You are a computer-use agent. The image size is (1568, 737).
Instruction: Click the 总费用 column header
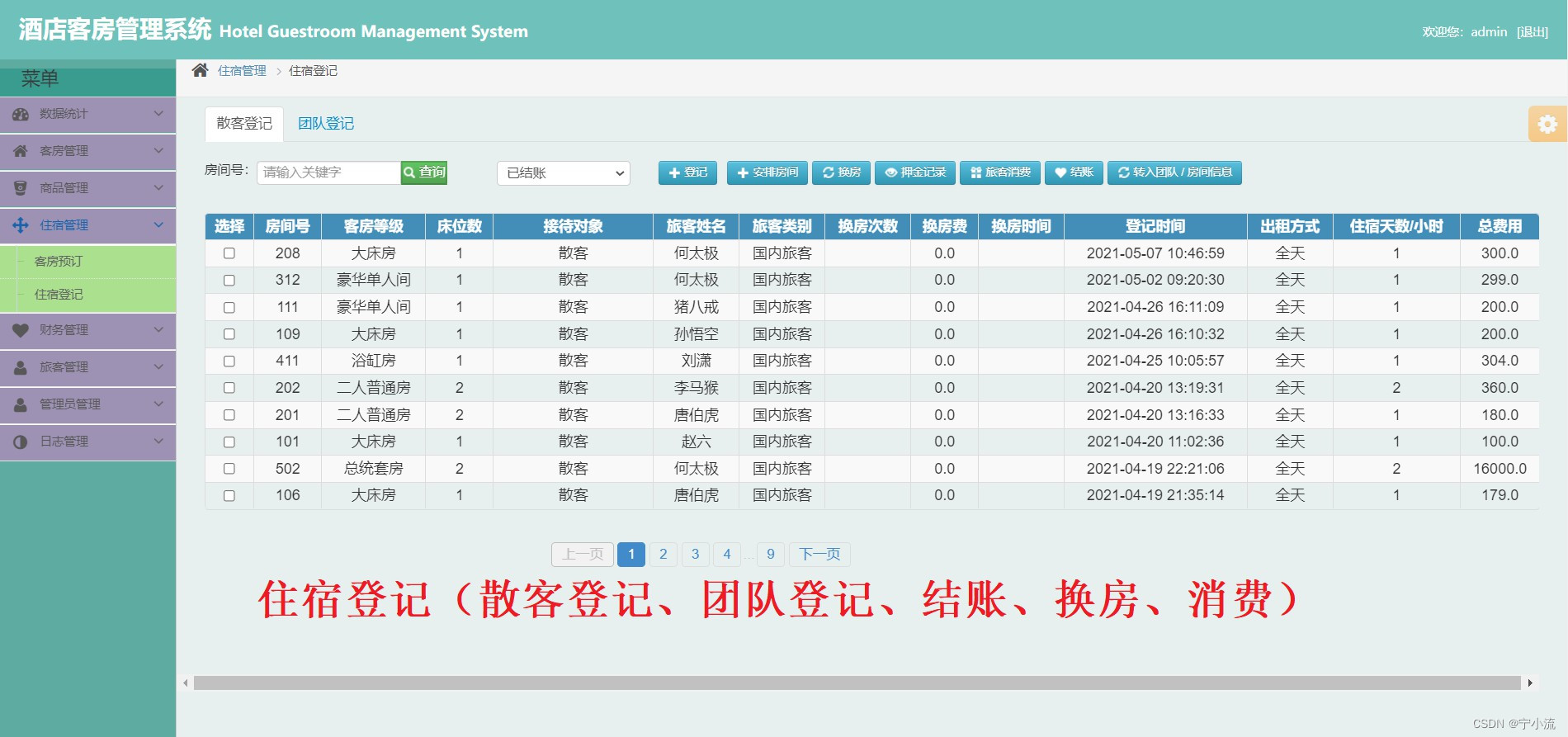pos(1500,226)
